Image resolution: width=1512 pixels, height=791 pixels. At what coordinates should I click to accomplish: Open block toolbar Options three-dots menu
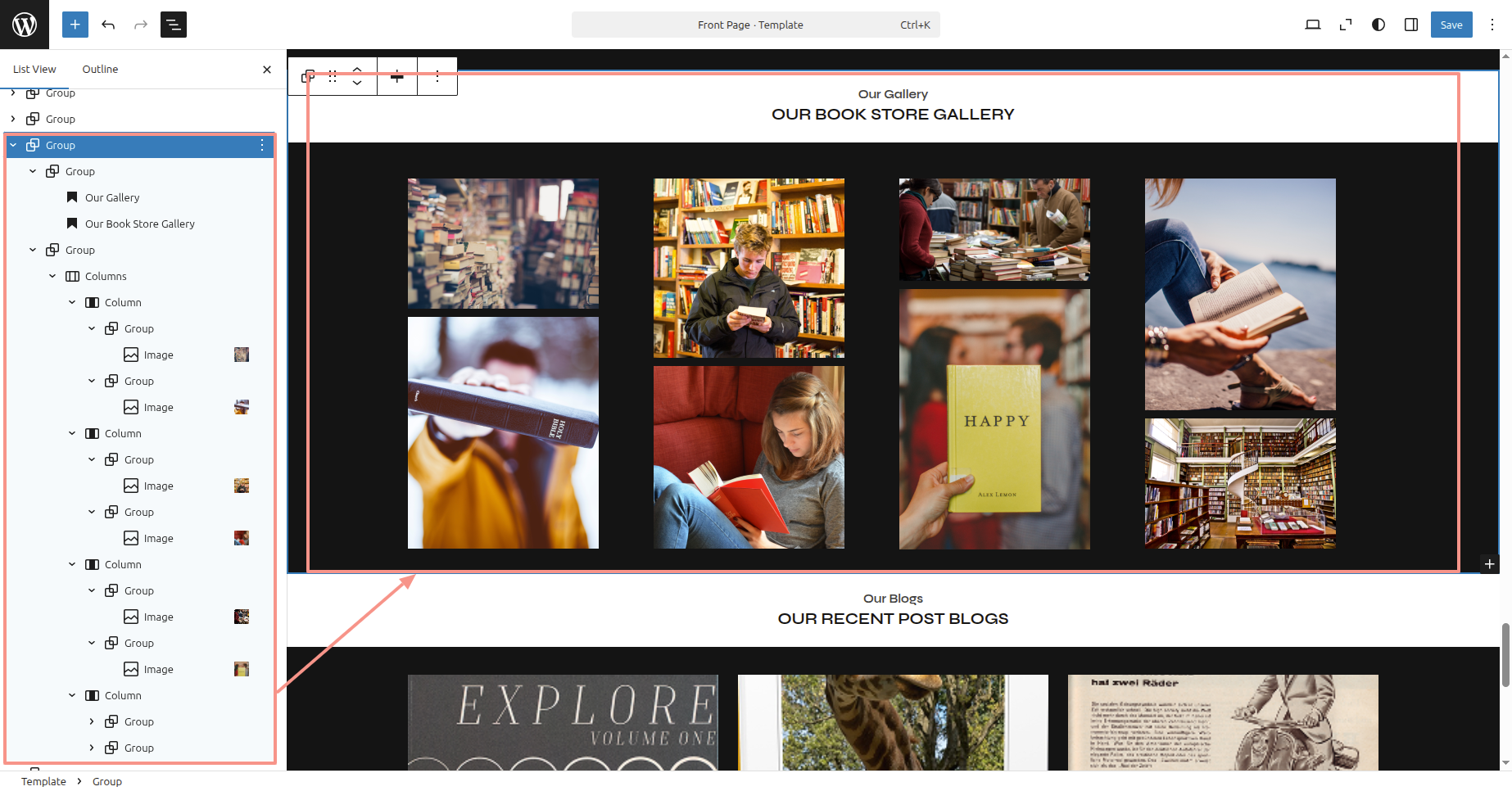pos(437,76)
